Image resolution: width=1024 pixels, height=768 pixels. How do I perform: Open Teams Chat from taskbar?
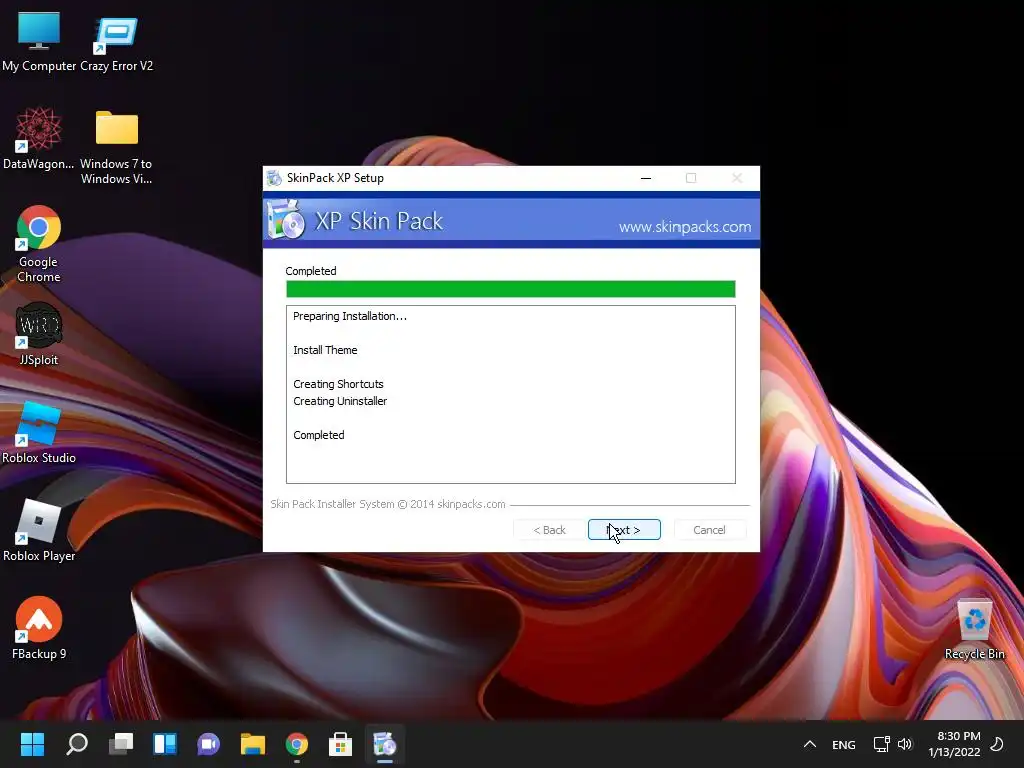click(208, 744)
